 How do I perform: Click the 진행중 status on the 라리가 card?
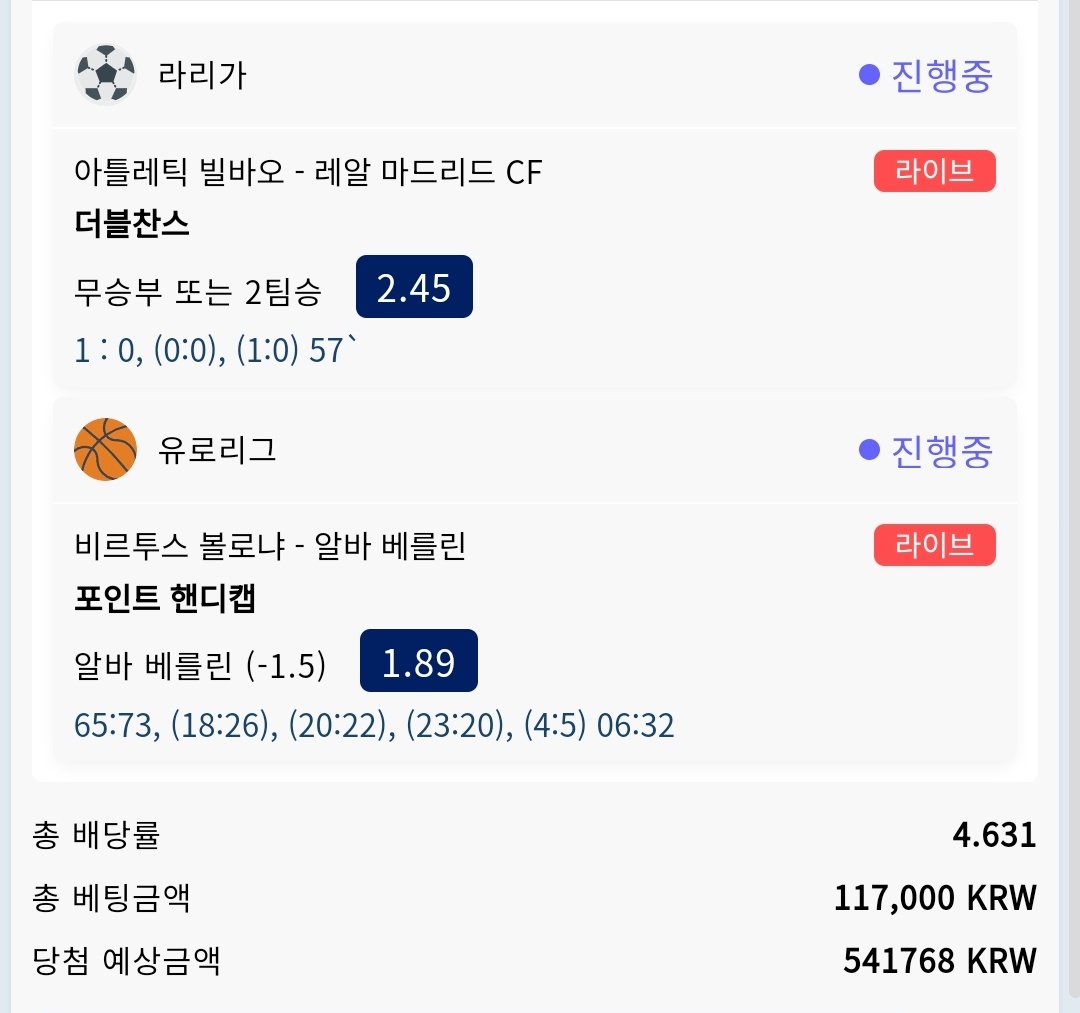(x=941, y=75)
